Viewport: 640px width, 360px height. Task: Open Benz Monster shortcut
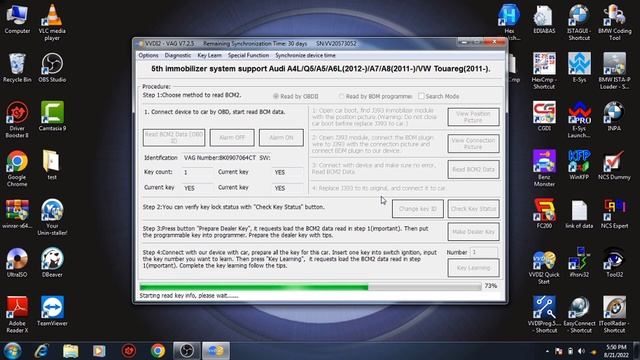pyautogui.click(x=544, y=169)
